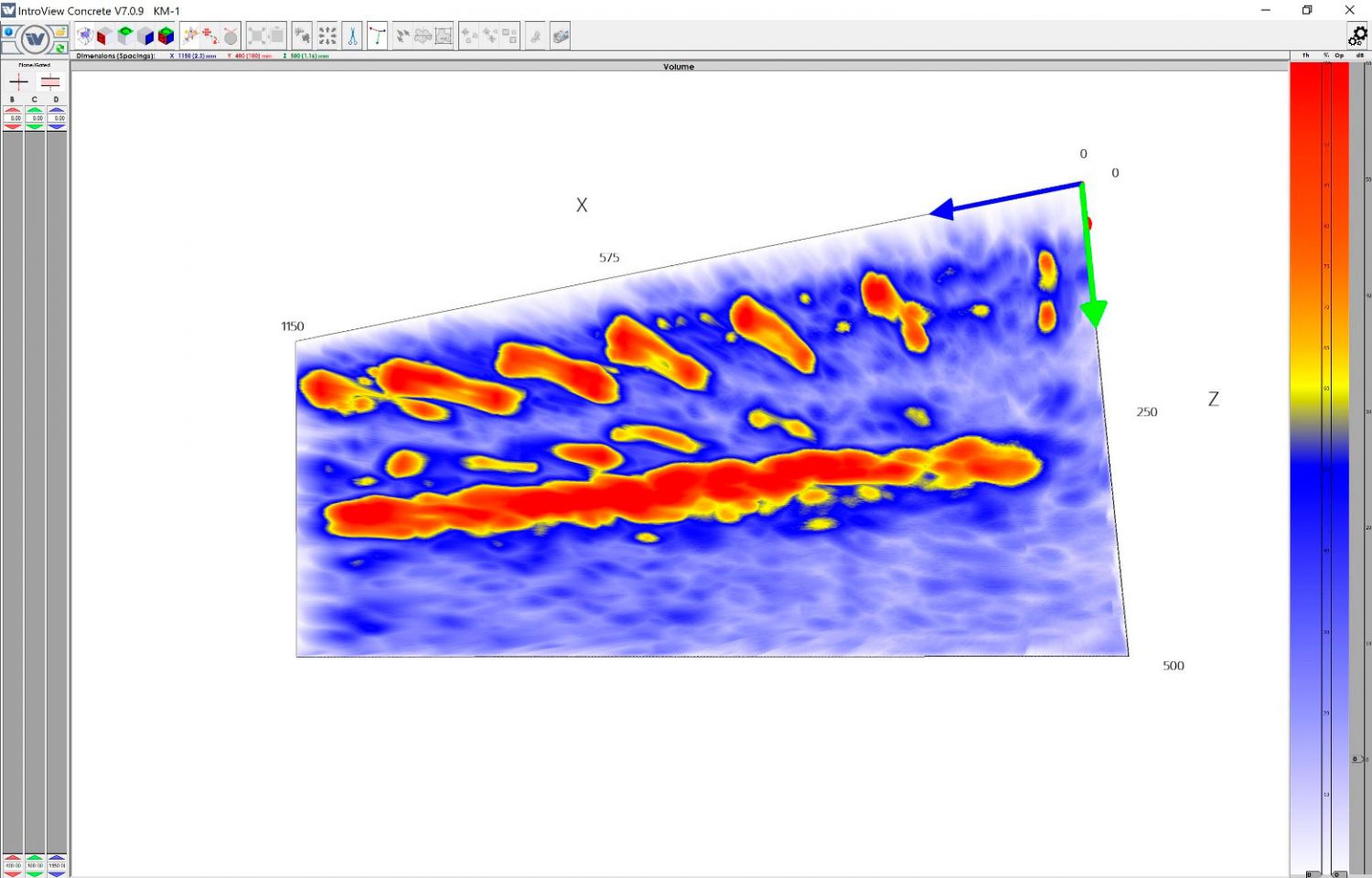Viewport: 1372px width, 878px height.
Task: Increase bottom D value with blue up arrow
Action: (x=57, y=857)
